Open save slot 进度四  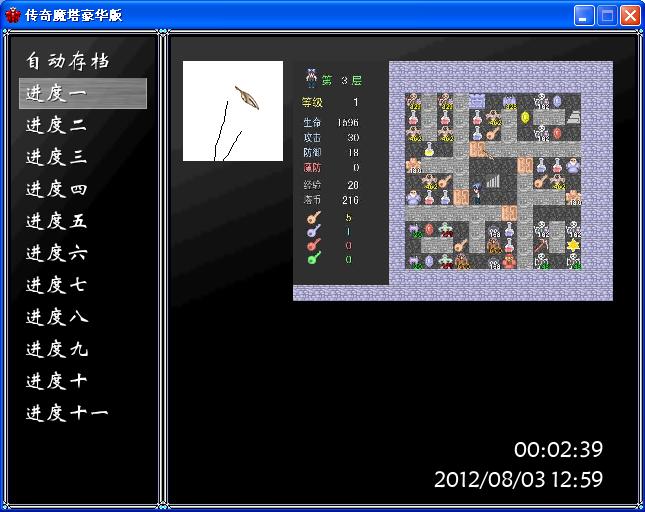83,189
